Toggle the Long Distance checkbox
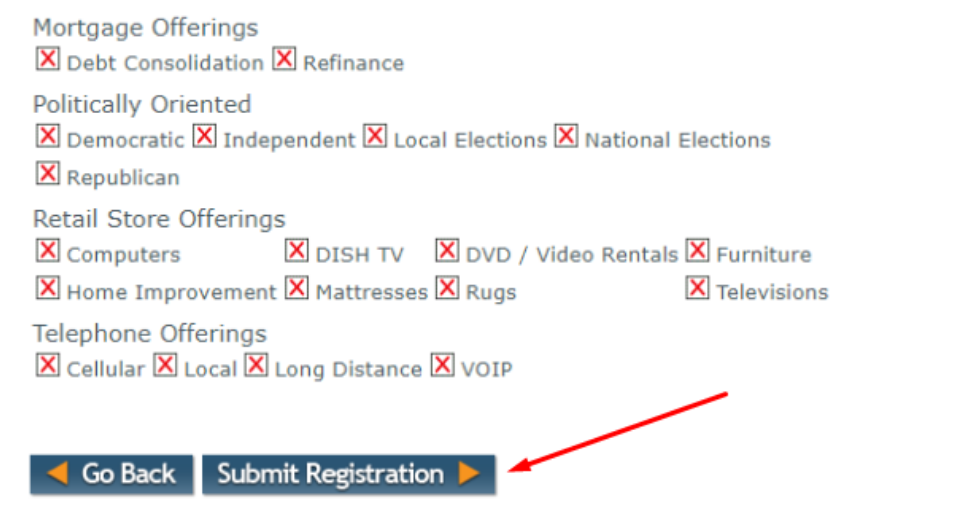 (256, 366)
